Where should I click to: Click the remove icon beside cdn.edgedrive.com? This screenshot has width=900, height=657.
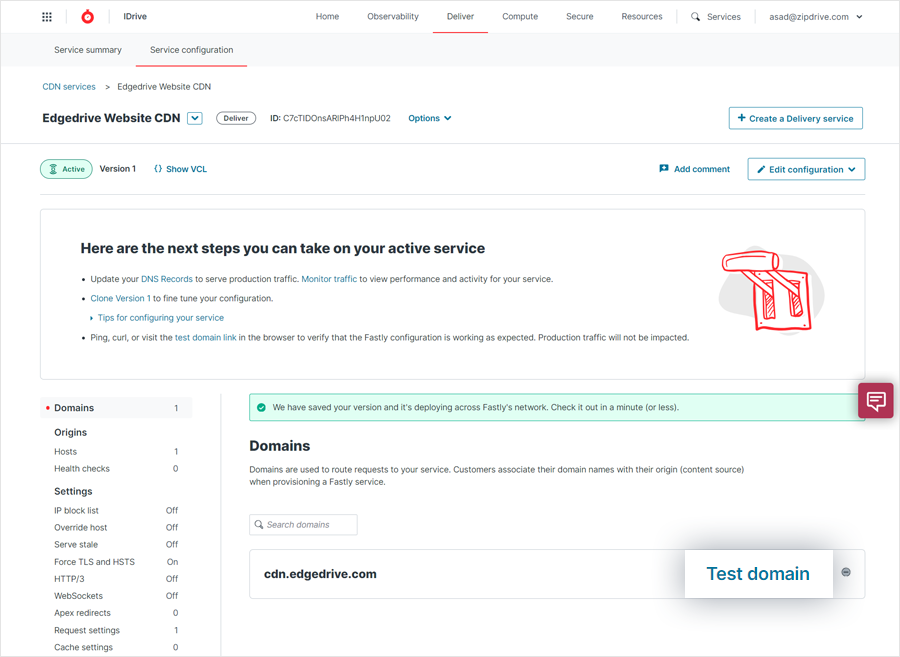tap(846, 572)
